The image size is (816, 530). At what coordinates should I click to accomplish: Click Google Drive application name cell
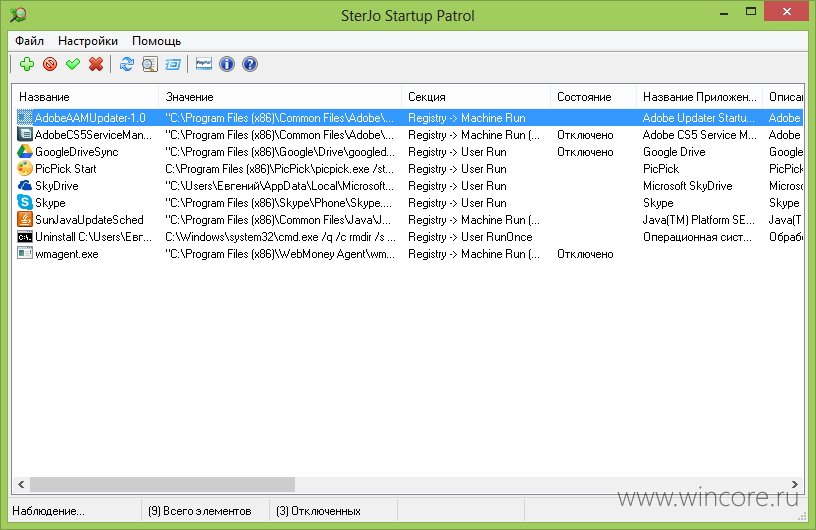(674, 152)
